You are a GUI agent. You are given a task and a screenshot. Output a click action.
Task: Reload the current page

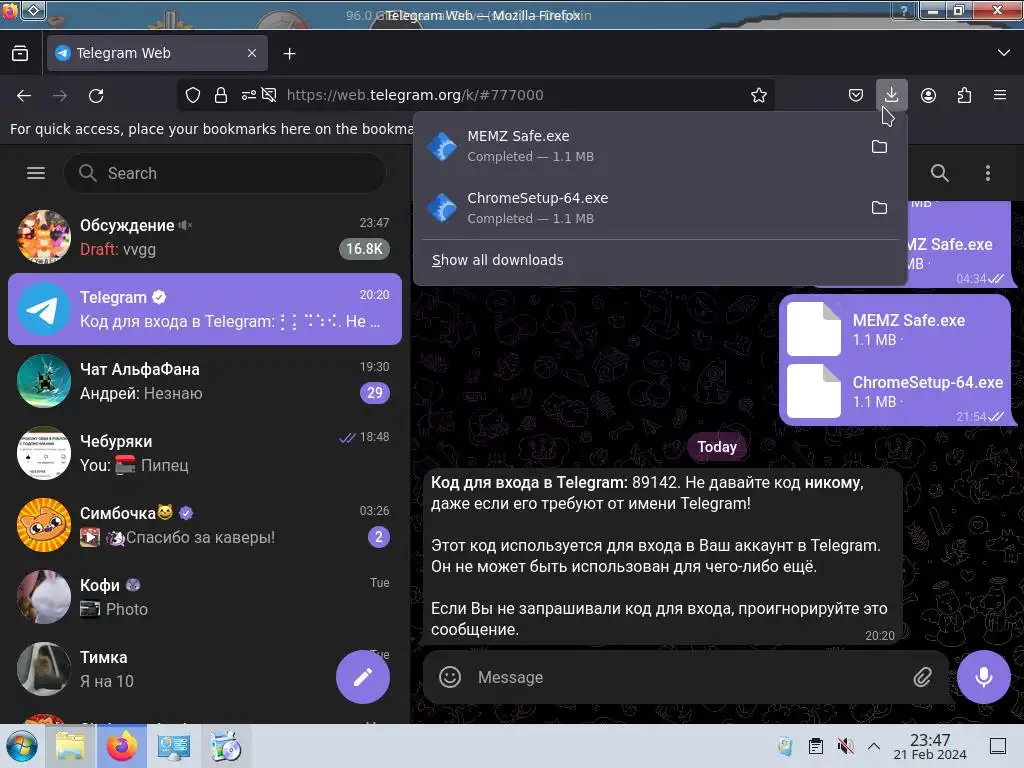tap(96, 95)
